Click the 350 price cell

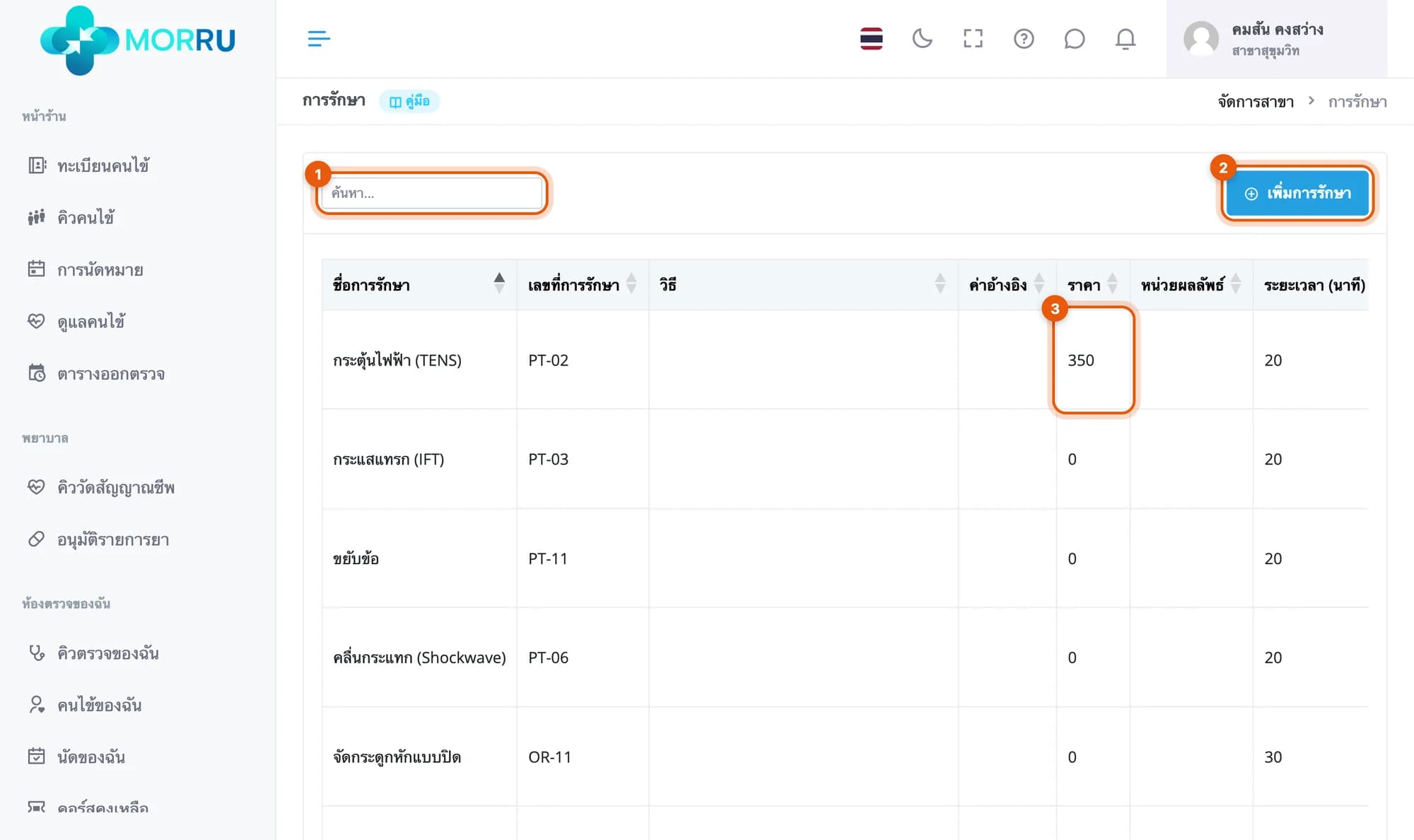pyautogui.click(x=1093, y=360)
